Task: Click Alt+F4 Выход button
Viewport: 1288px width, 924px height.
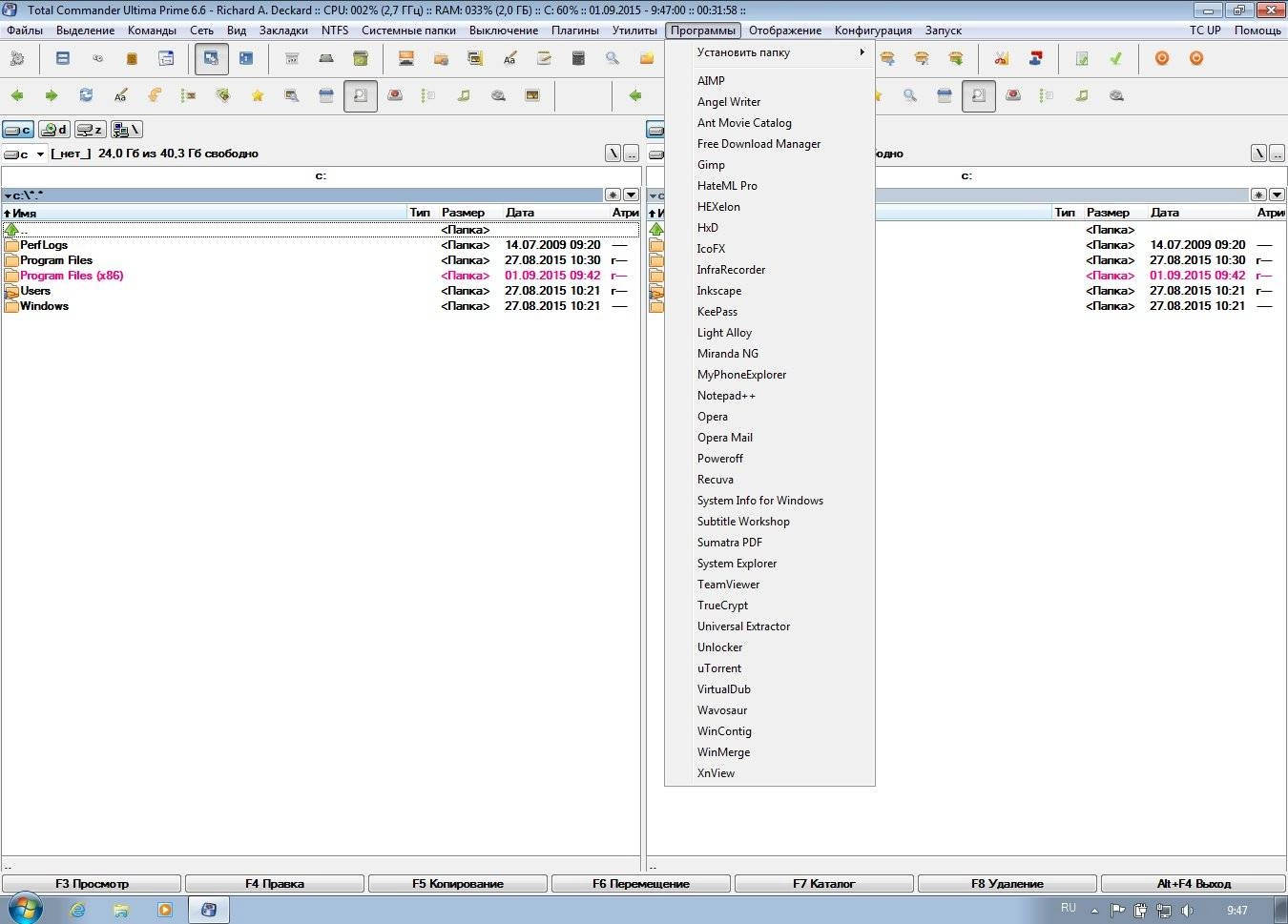Action: point(1194,884)
